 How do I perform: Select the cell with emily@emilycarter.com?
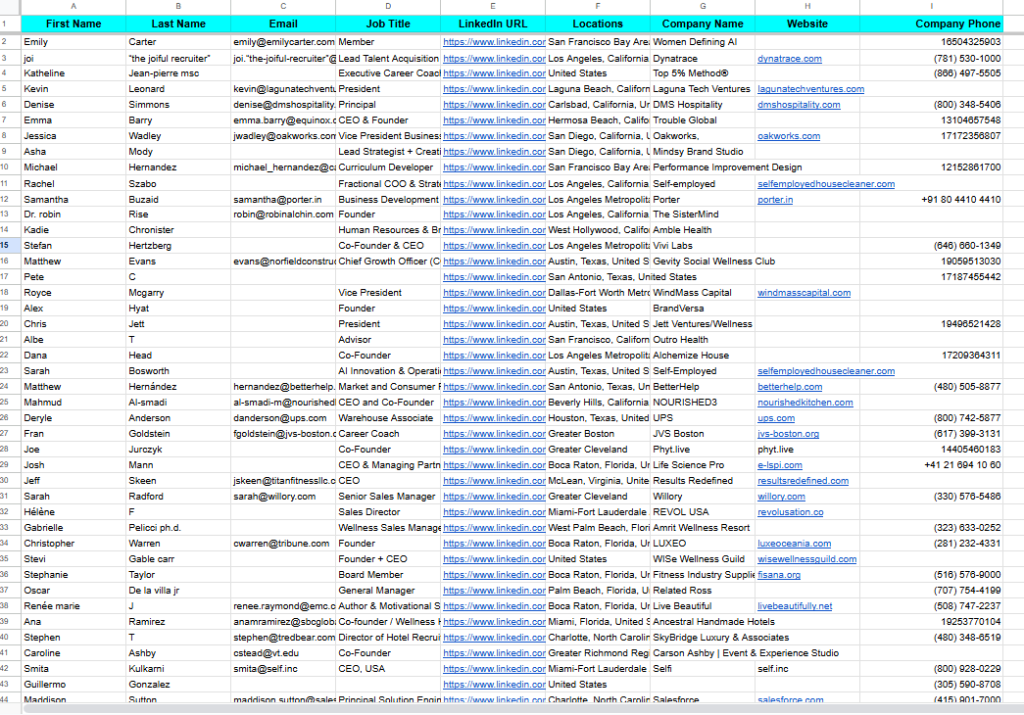pyautogui.click(x=283, y=42)
